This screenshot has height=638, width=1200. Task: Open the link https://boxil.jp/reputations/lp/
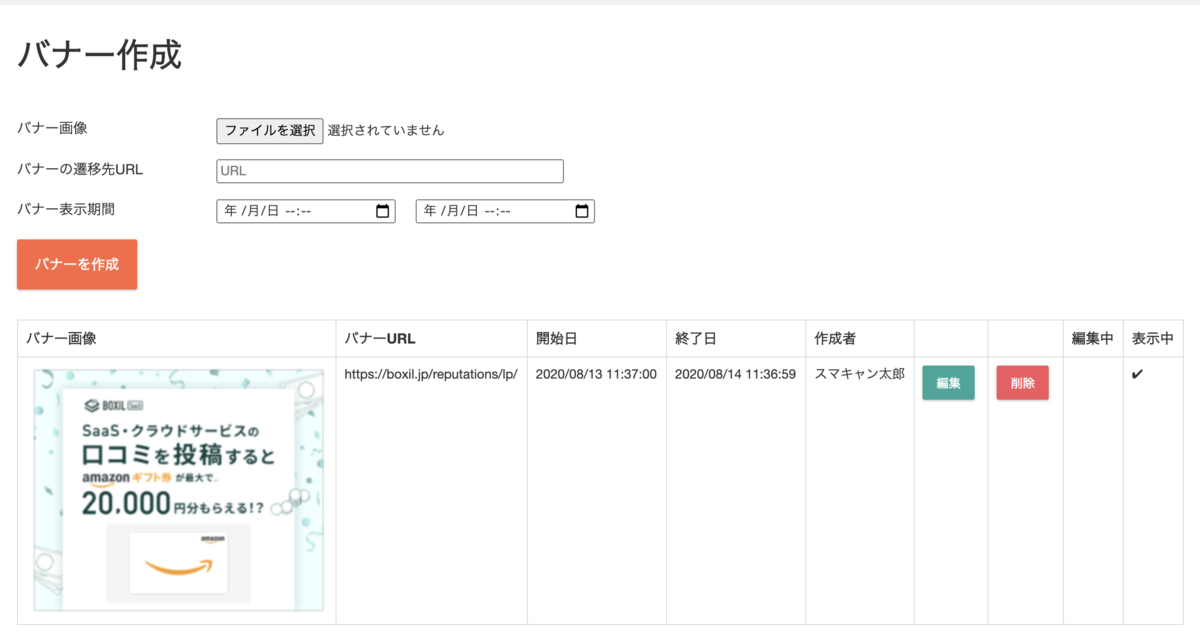coord(430,374)
